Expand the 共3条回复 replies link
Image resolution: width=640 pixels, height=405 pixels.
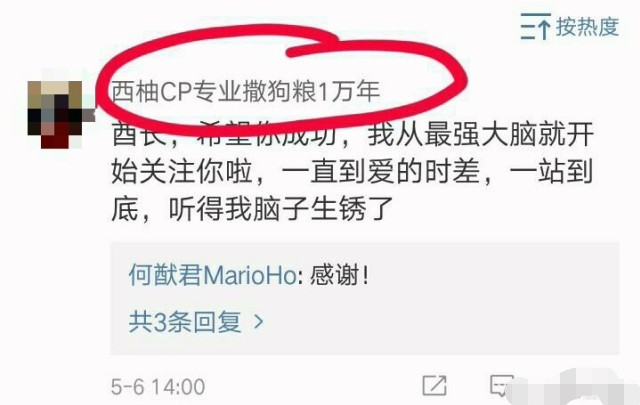point(196,322)
